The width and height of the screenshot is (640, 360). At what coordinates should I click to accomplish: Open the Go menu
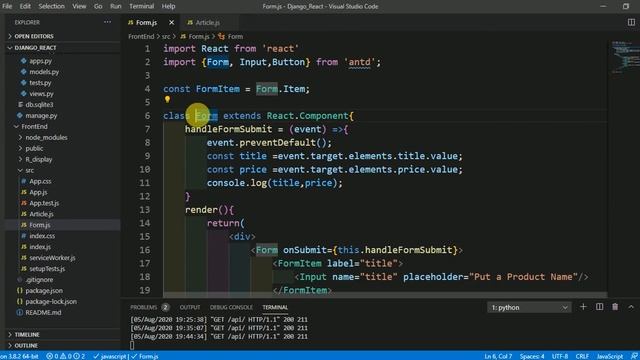click(x=98, y=6)
